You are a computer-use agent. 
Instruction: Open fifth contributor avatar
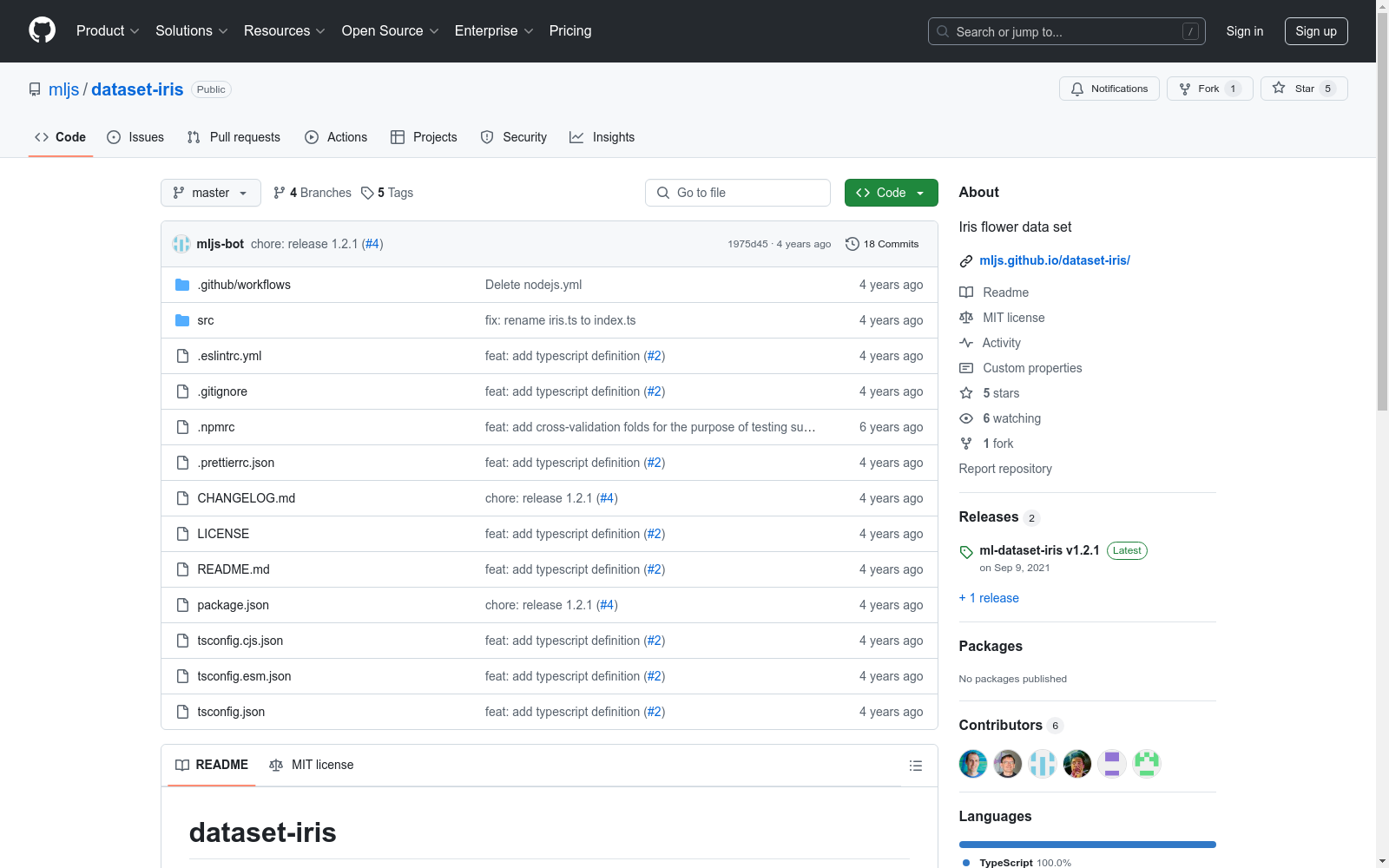[1112, 764]
